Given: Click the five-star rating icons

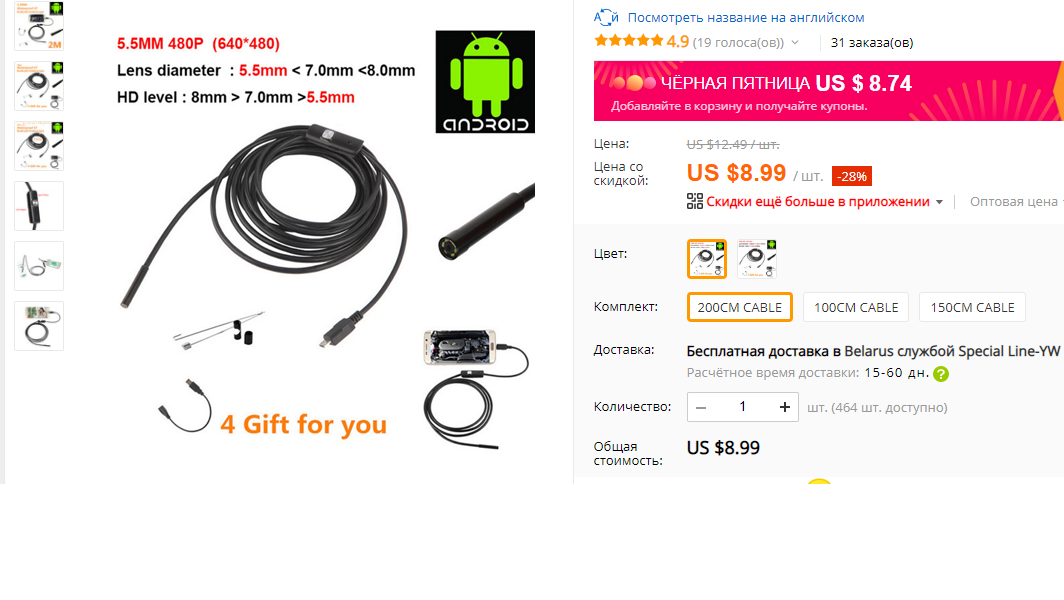Looking at the screenshot, I should (628, 41).
